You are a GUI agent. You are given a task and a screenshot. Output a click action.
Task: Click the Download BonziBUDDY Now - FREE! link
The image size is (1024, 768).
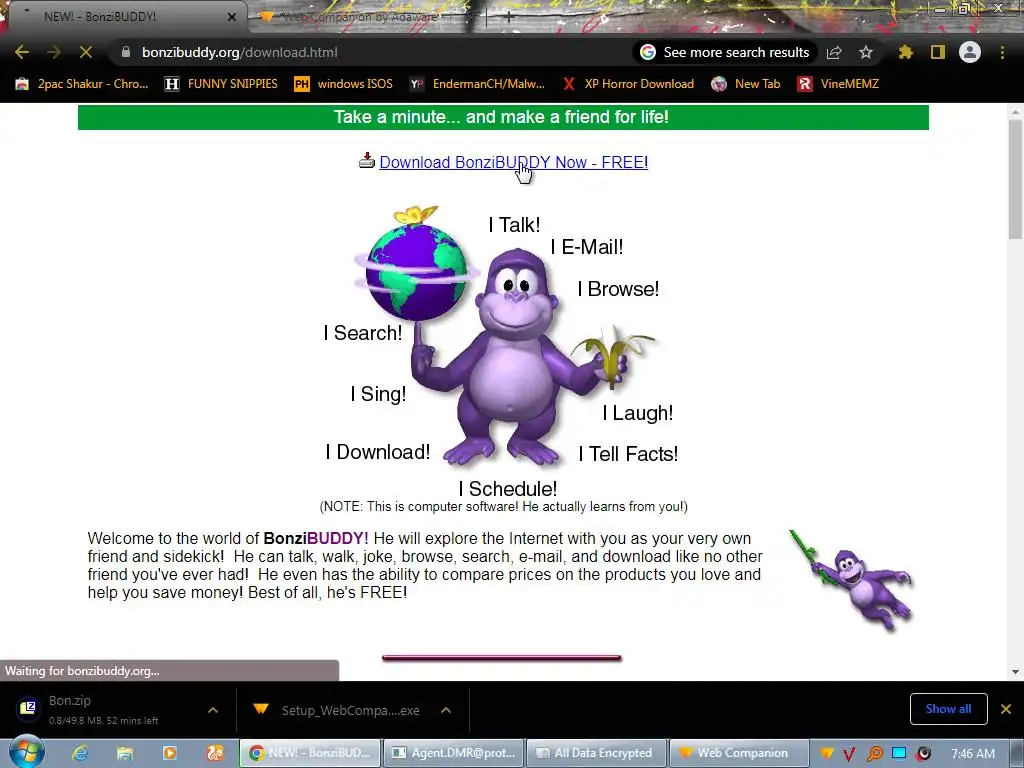tap(513, 162)
